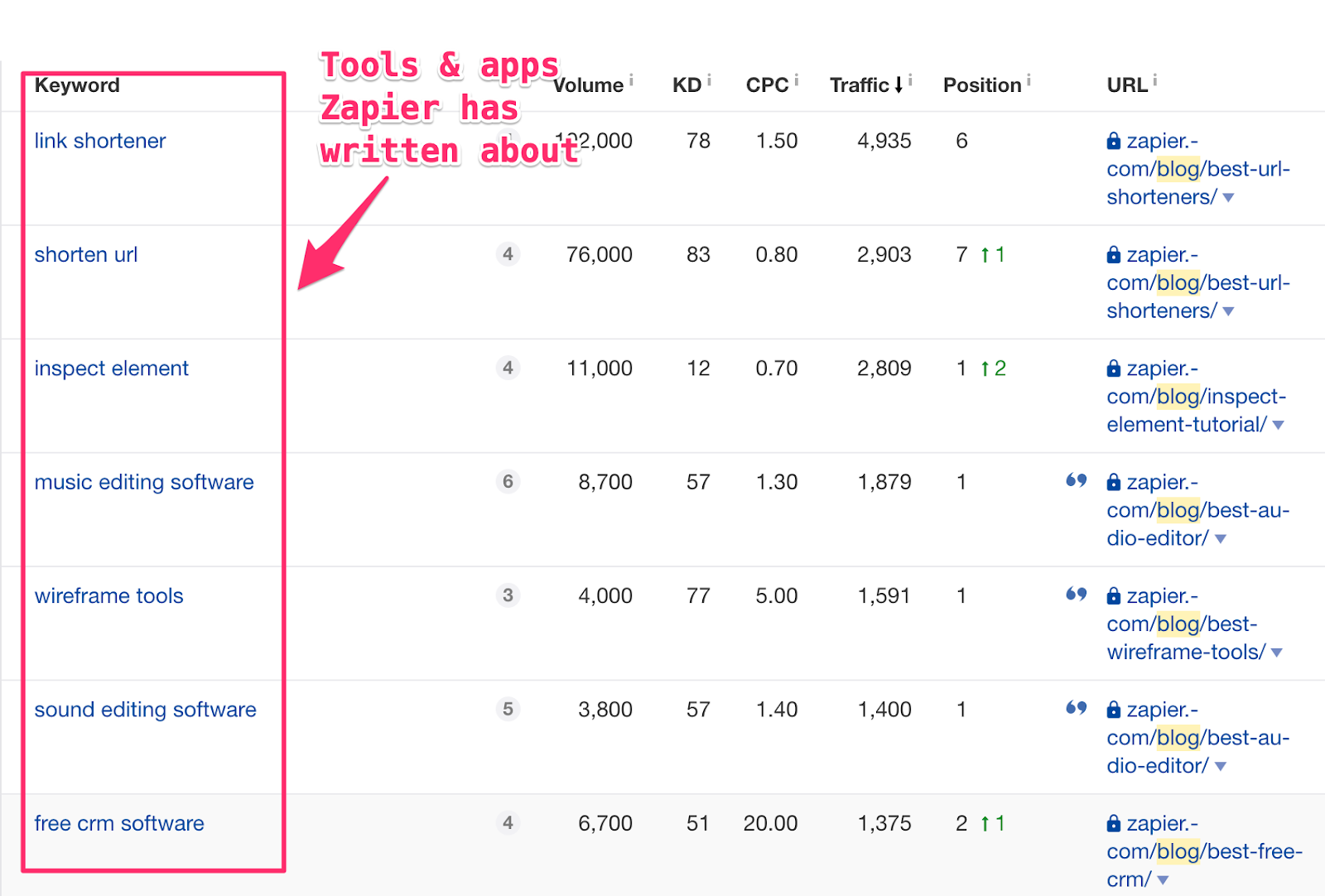Visit the best-url-shorteners URL in the shorten url row
The width and height of the screenshot is (1325, 896).
tap(1198, 282)
